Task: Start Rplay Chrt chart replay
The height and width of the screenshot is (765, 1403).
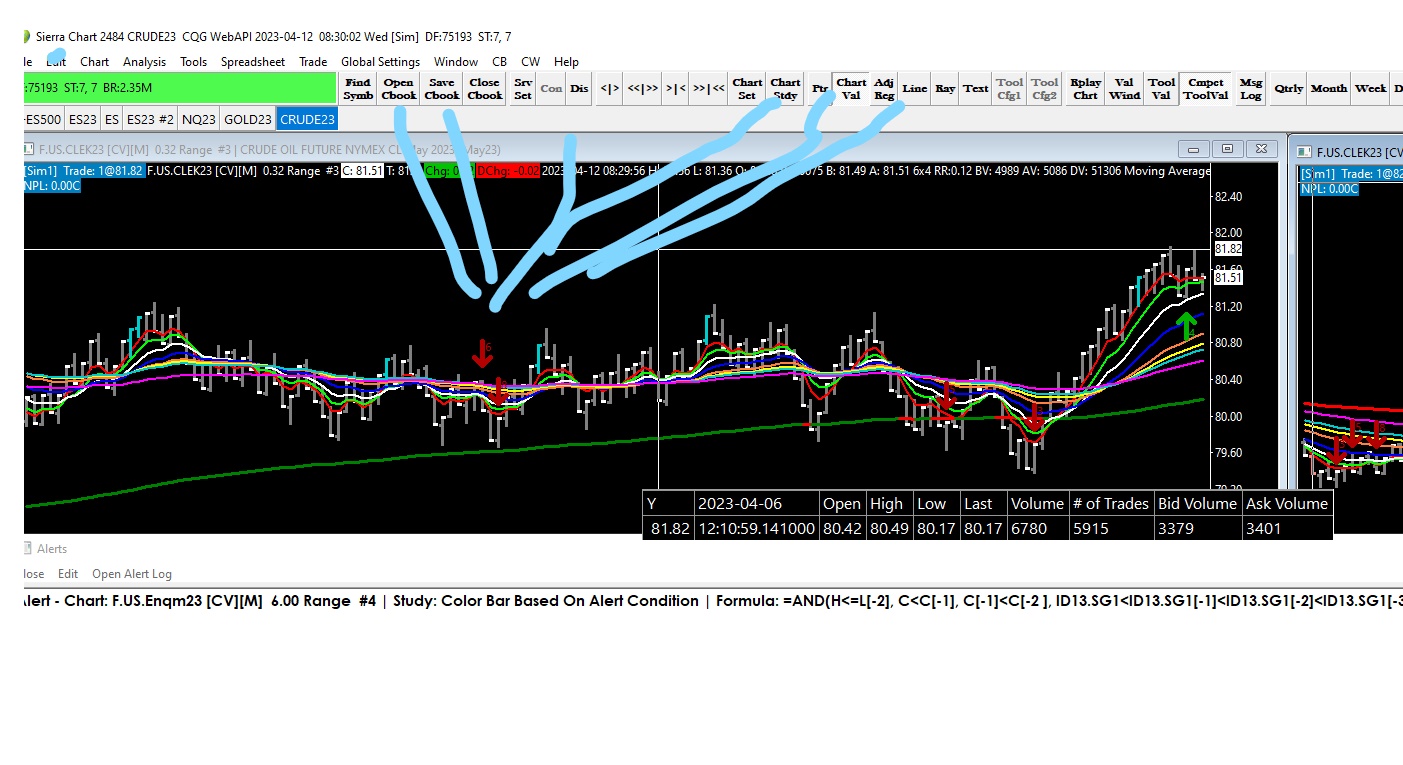Action: 1085,88
